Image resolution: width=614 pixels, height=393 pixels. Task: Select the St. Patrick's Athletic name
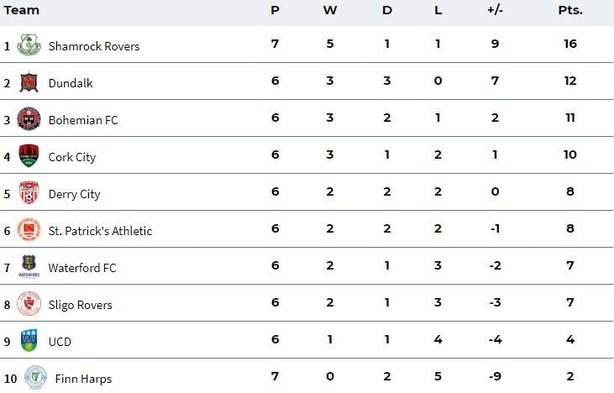100,231
